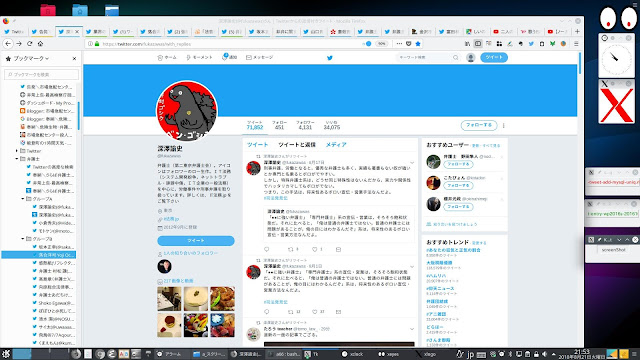Open the Firefox home page icon
Screen dimensions: 640x360
tap(40, 44)
